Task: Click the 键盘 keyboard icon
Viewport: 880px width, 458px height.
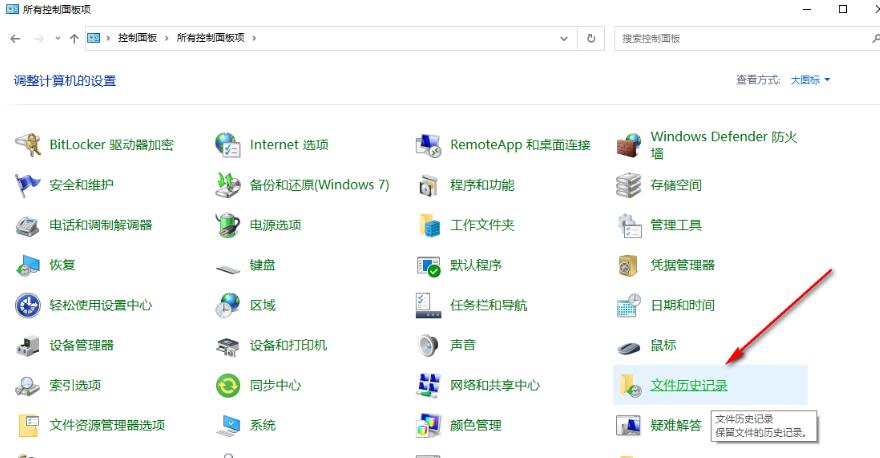Action: [x=228, y=269]
